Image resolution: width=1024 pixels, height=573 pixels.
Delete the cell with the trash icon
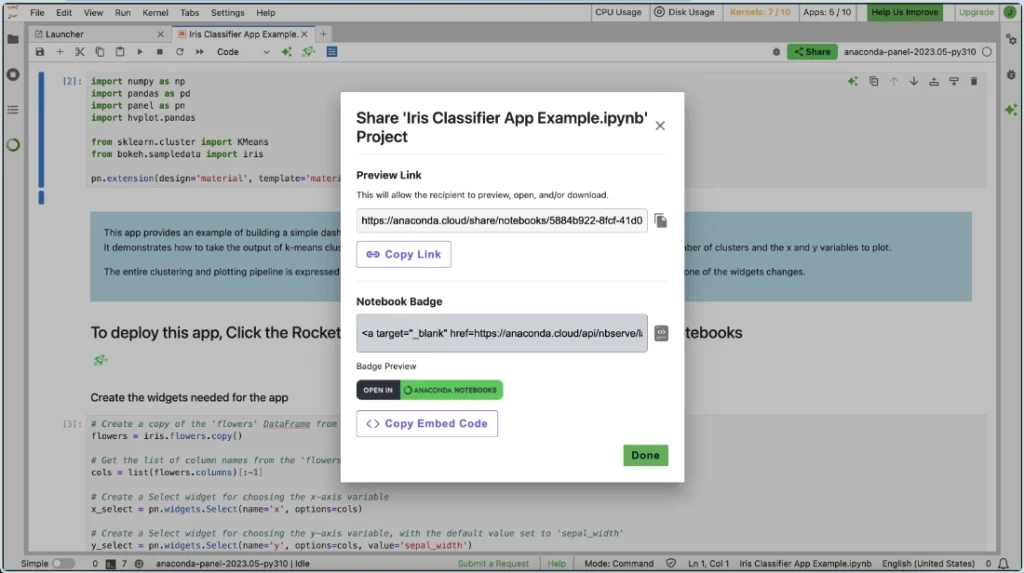pyautogui.click(x=974, y=82)
